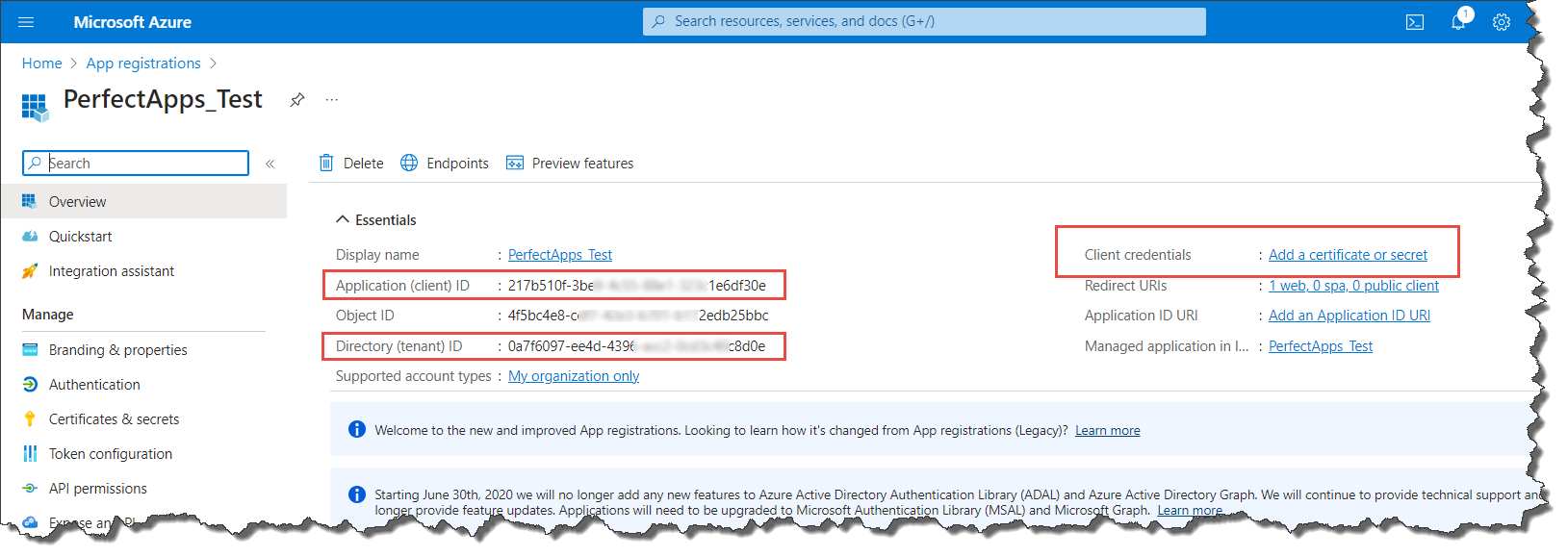1568x557 pixels.
Task: Click the Overview grid icon in sidebar
Action: click(30, 201)
